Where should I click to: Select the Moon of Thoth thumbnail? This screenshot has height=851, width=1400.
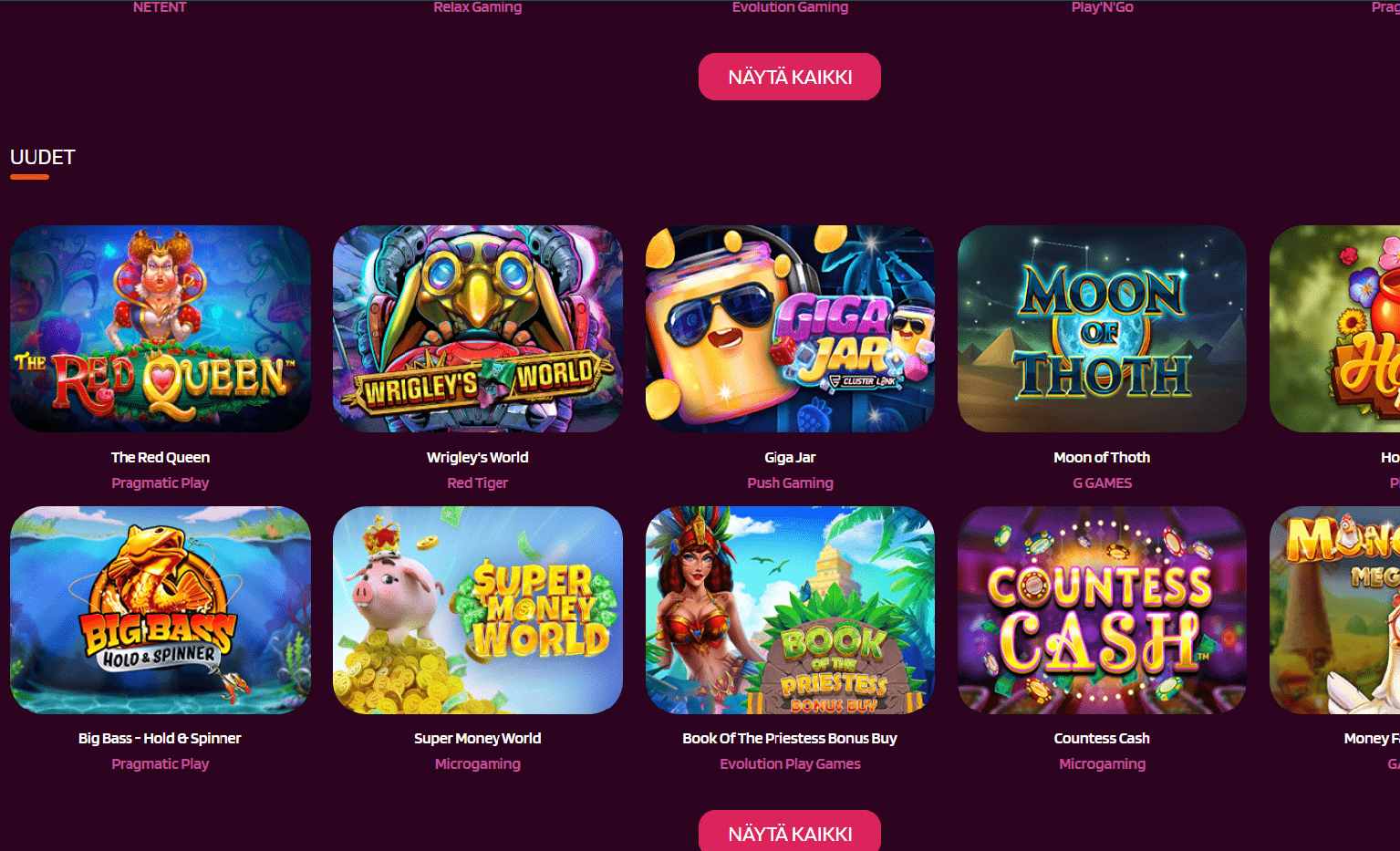point(1102,328)
